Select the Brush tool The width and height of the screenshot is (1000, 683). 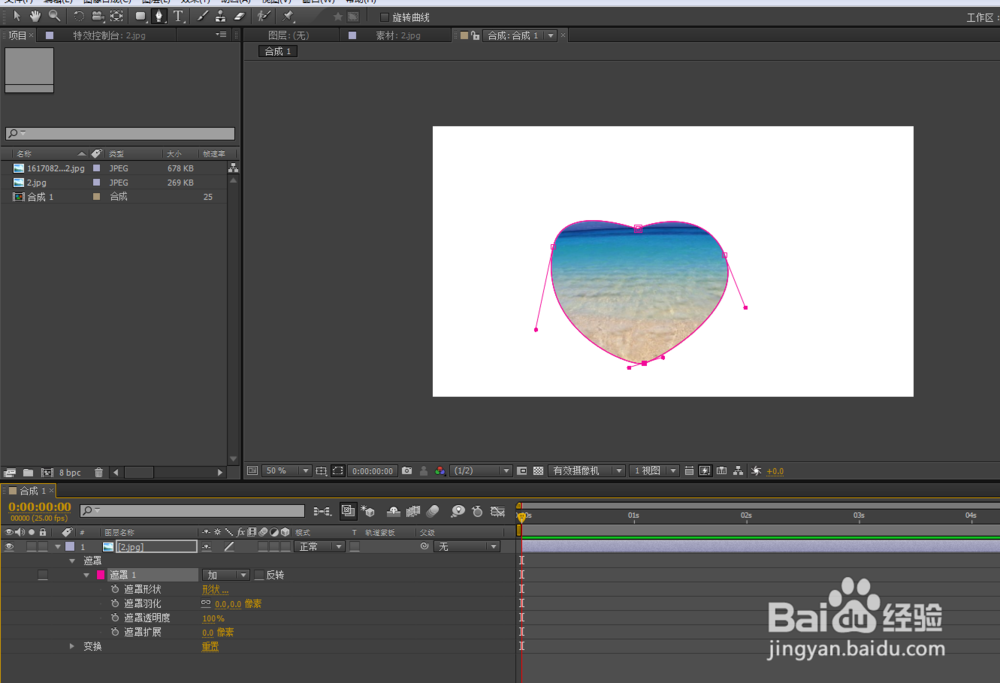click(202, 16)
